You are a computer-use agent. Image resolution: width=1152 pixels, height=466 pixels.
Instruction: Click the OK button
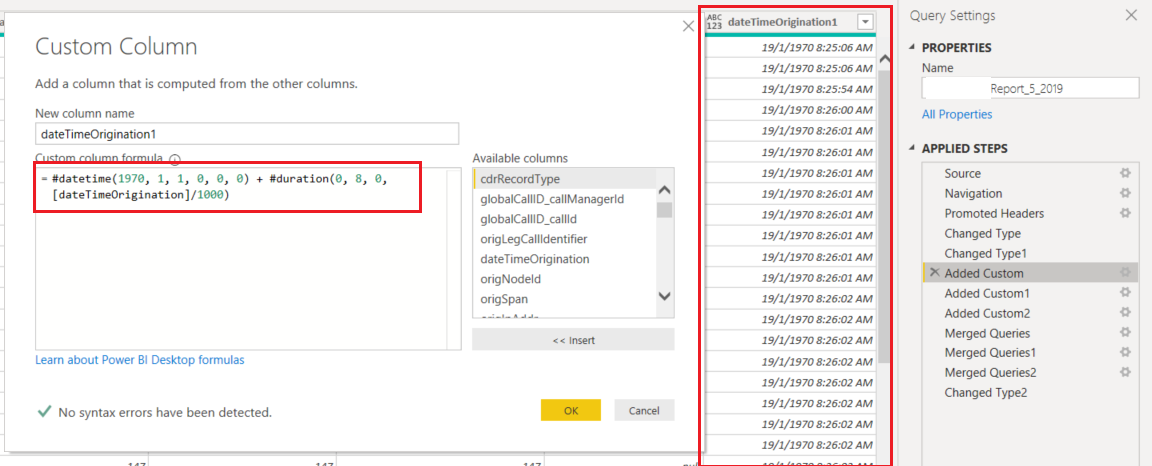point(571,411)
